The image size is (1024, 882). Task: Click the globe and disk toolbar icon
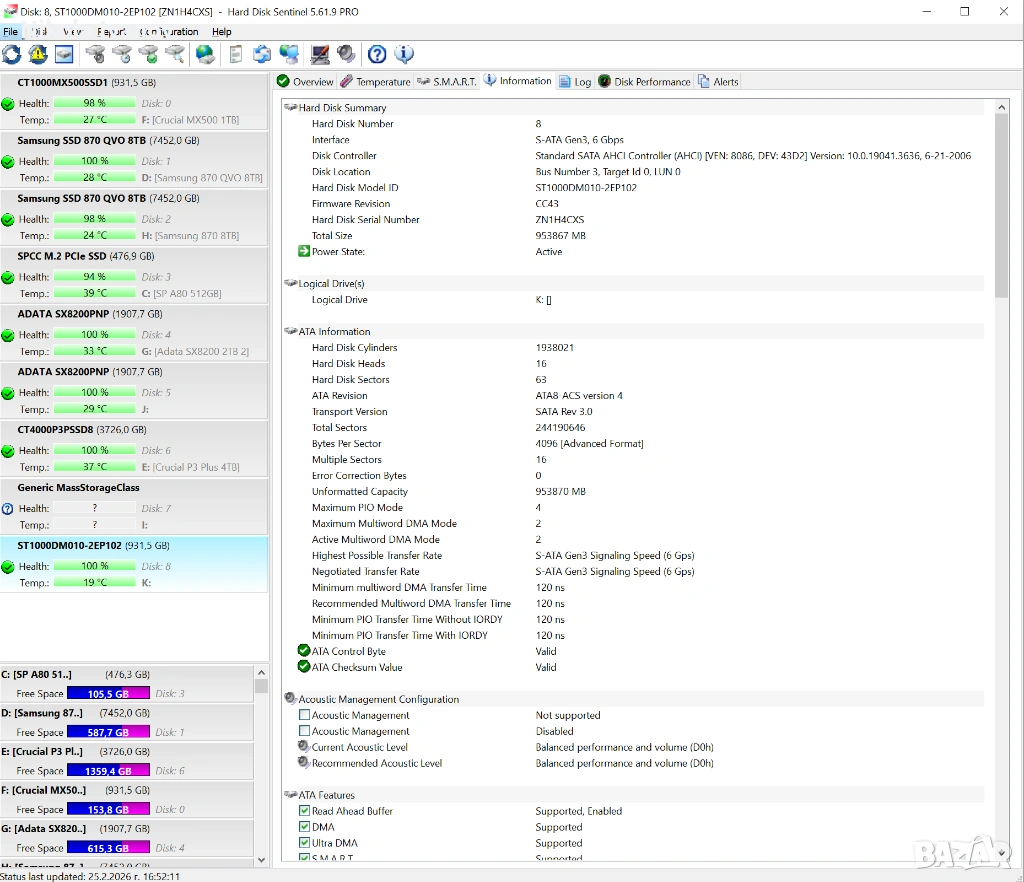click(205, 54)
